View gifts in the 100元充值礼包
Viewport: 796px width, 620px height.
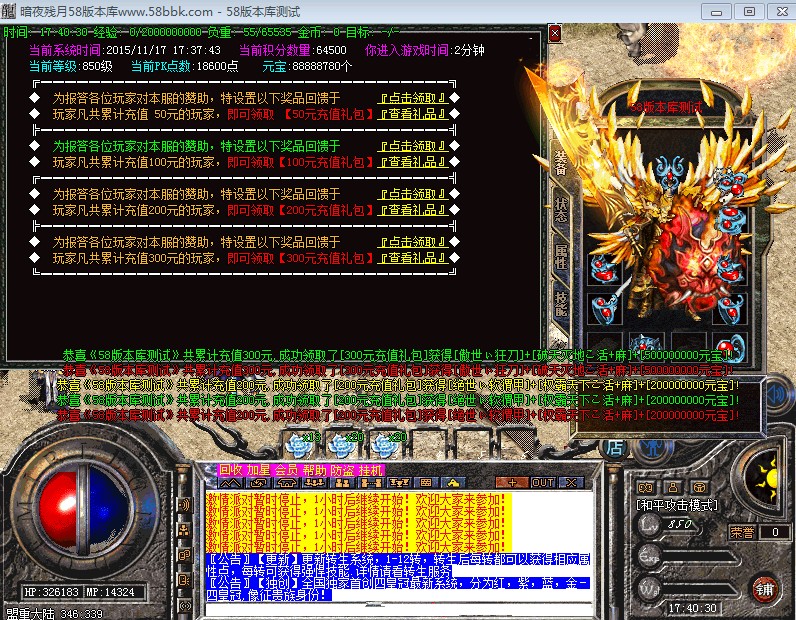413,162
